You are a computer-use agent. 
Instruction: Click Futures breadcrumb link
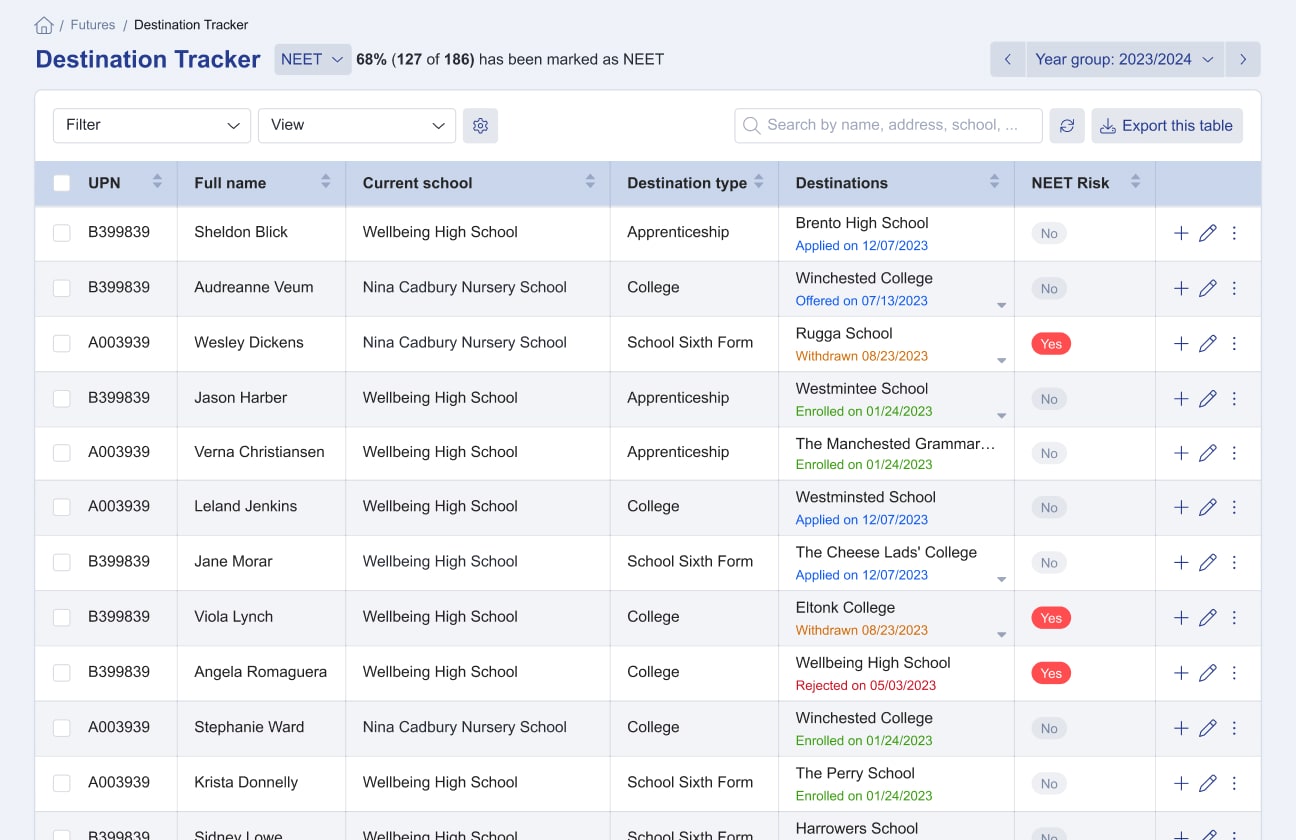point(93,25)
